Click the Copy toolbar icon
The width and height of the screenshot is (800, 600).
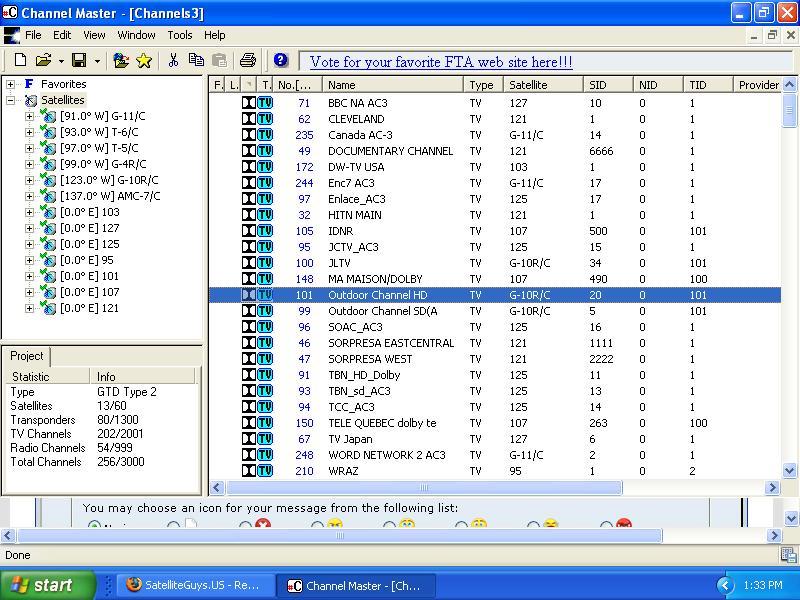click(x=196, y=60)
